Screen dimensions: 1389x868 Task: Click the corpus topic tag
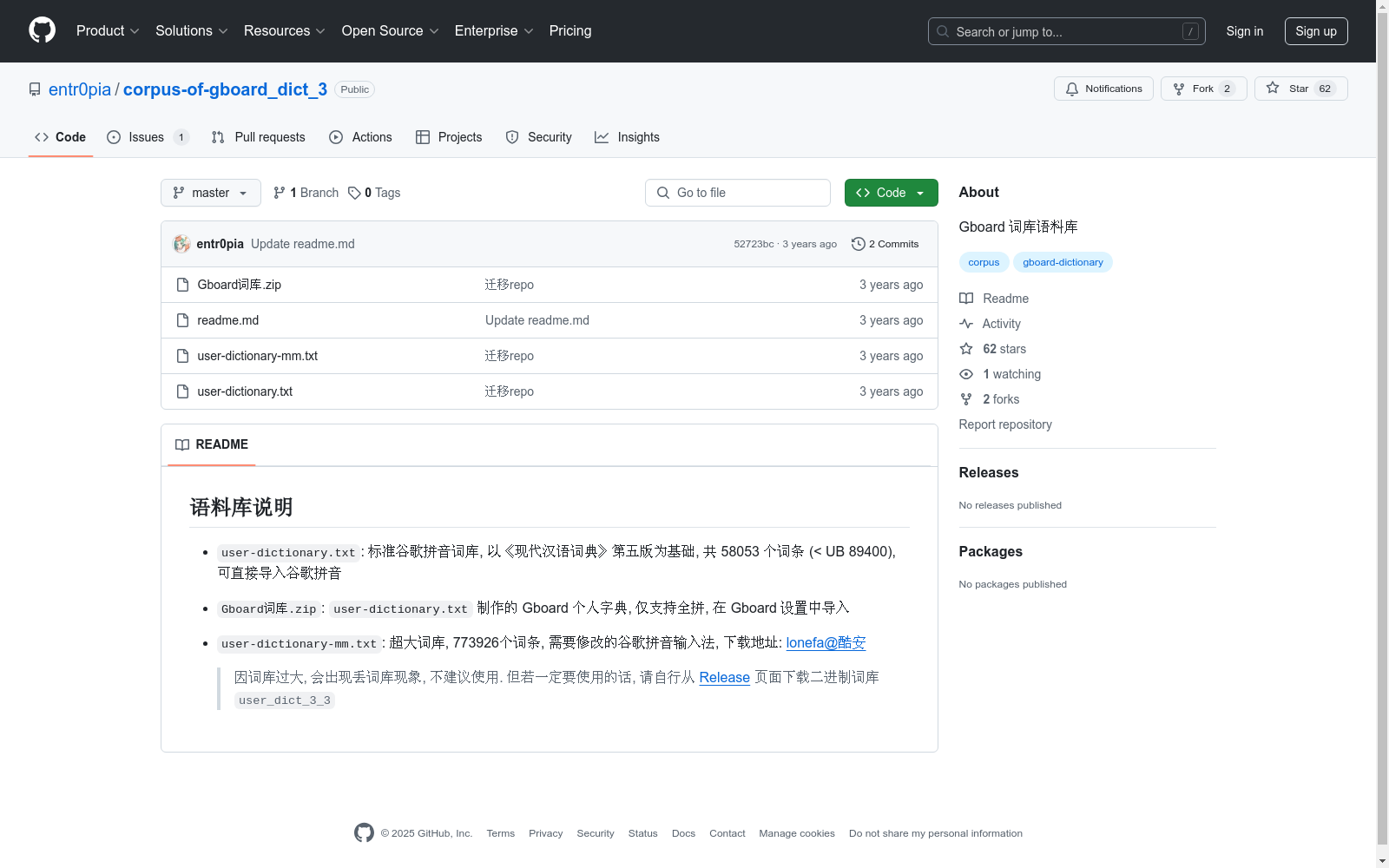click(984, 262)
